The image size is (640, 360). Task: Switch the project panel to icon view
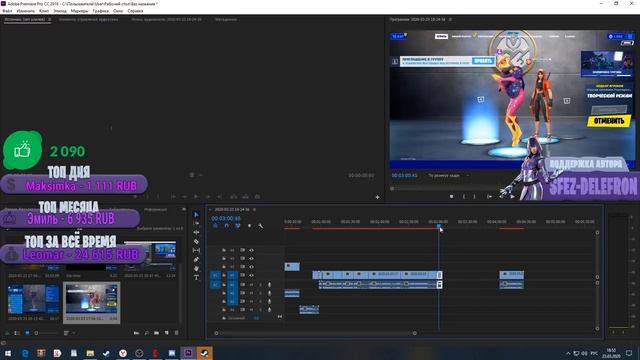[27, 333]
